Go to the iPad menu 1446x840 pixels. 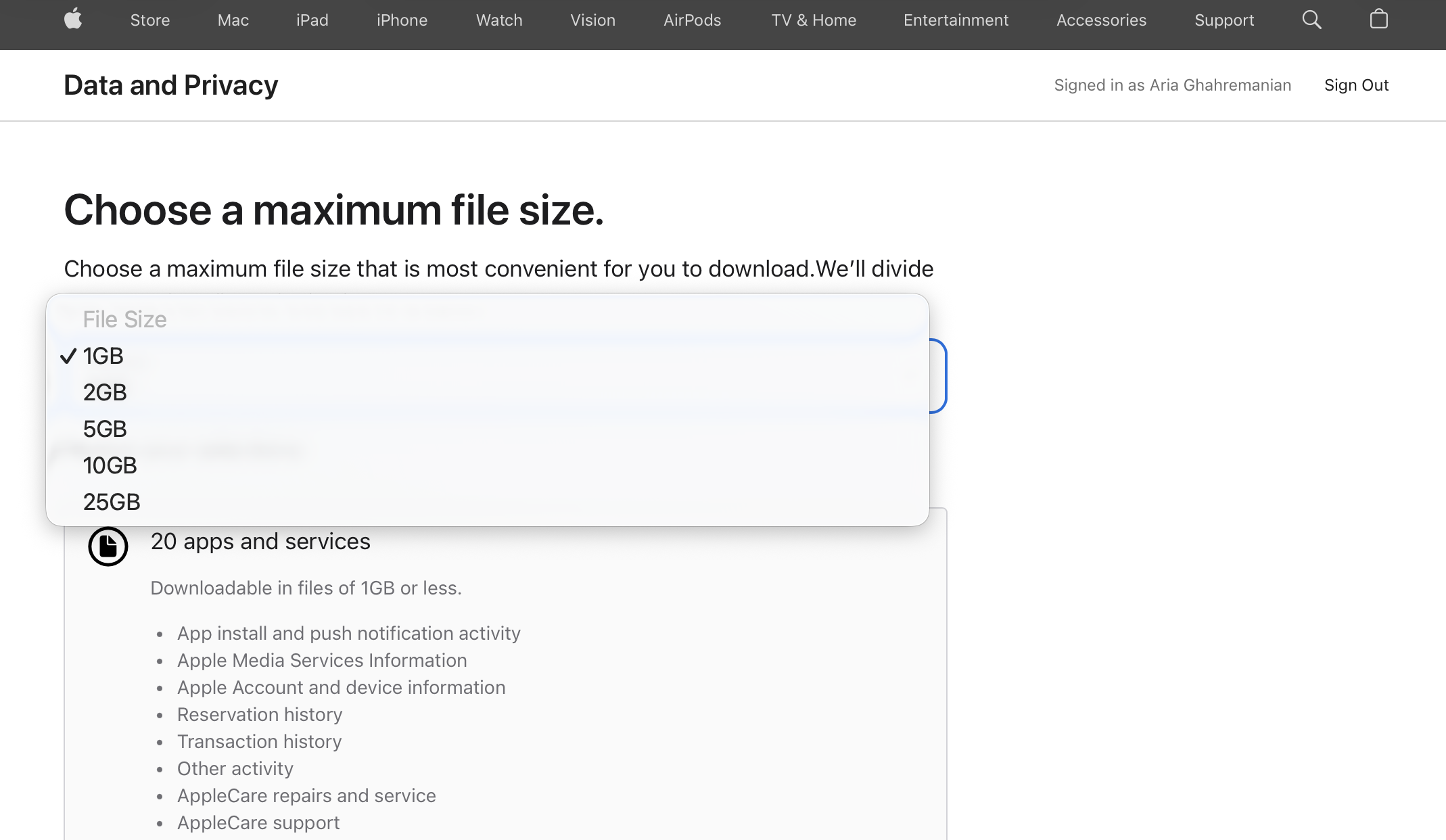click(x=312, y=20)
